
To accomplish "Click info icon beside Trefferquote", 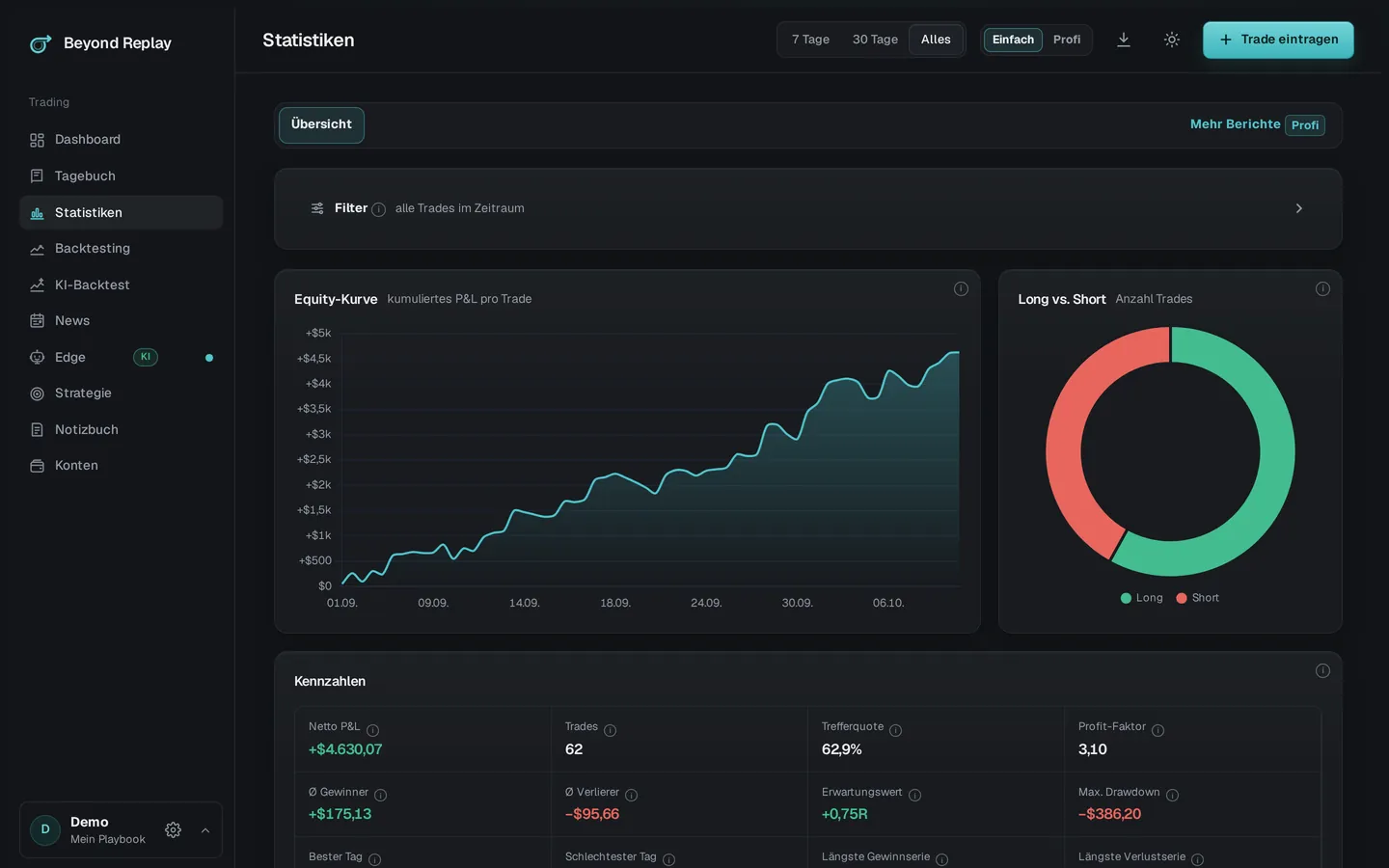I will point(895,730).
